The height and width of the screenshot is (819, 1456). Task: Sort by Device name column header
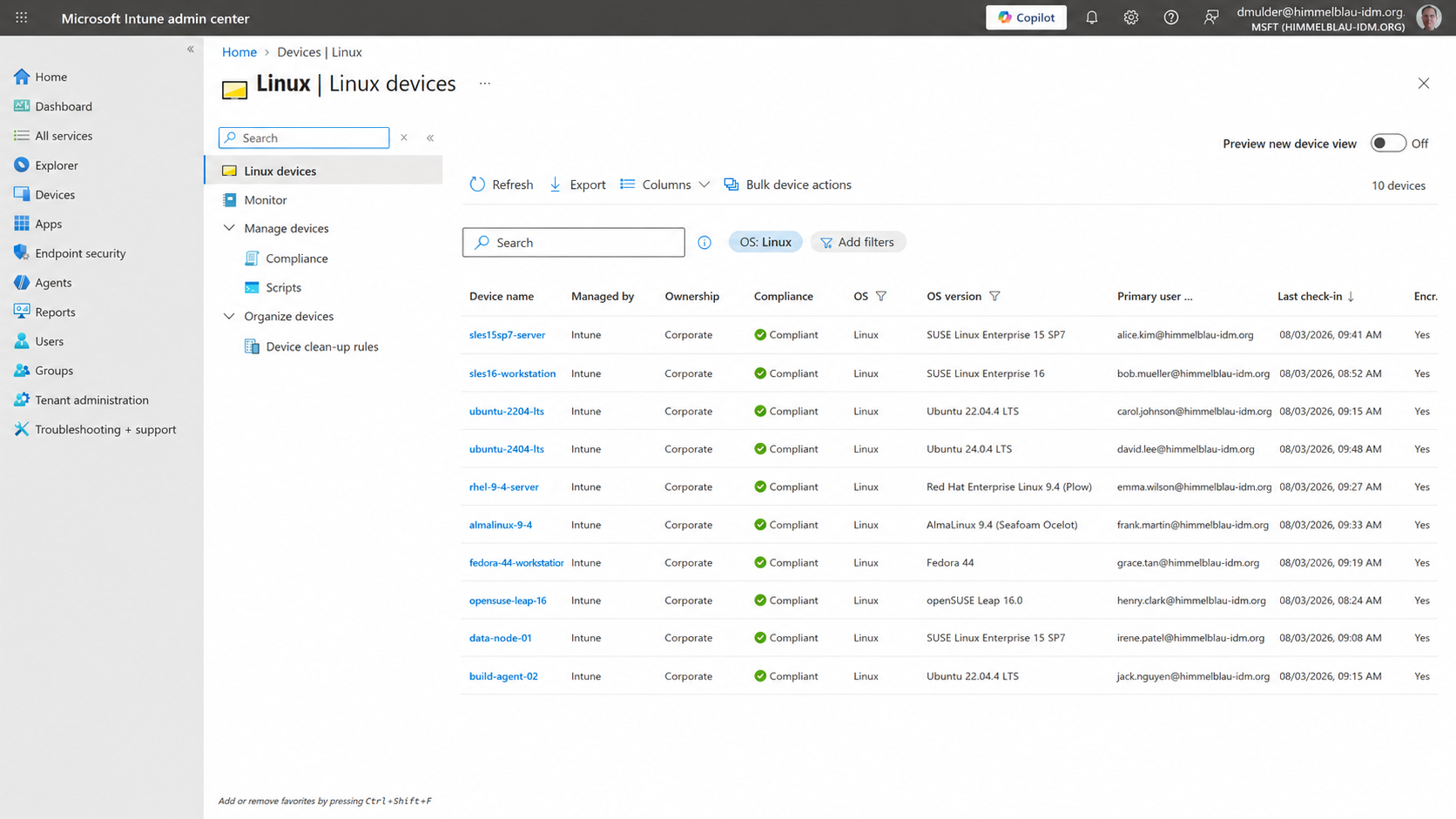tap(502, 297)
